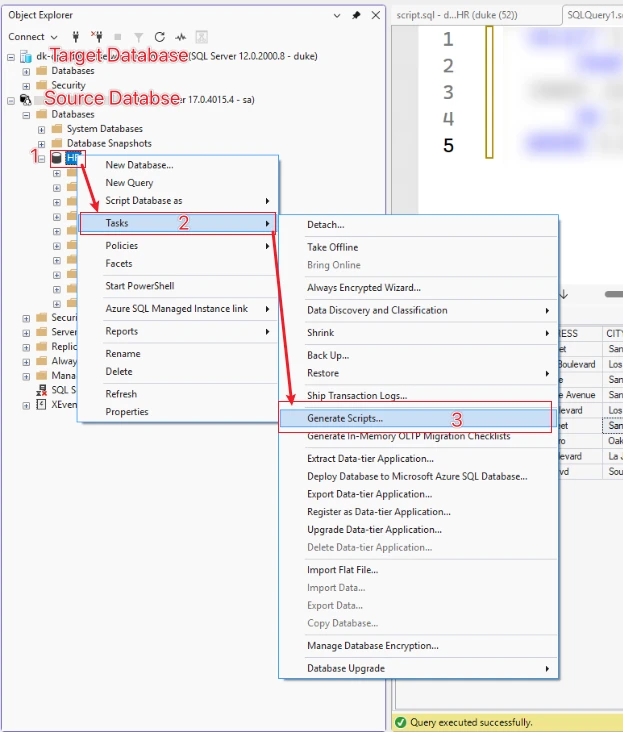Open the Reports submenu
623x732 pixels.
coord(177,331)
